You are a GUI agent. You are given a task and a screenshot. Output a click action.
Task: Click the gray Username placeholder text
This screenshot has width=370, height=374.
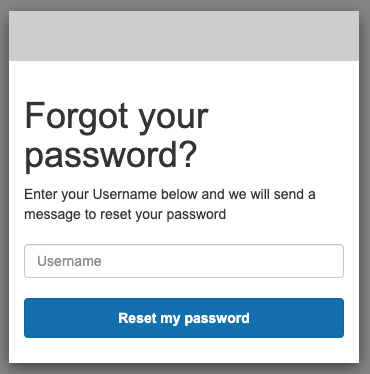(69, 261)
